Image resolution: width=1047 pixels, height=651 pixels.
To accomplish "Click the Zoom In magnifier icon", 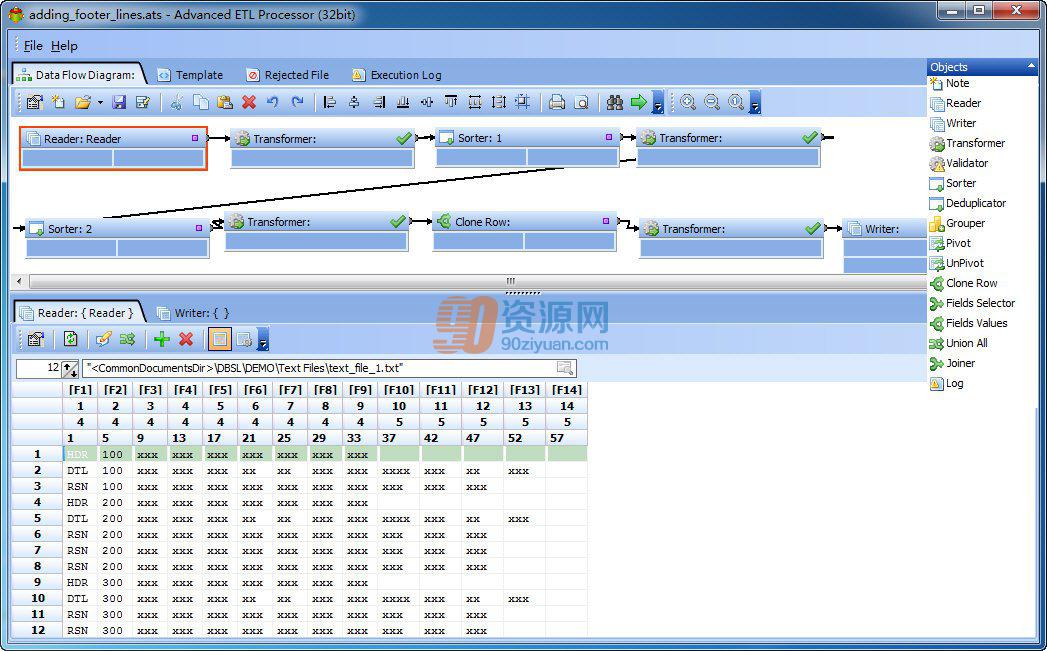I will (x=688, y=102).
